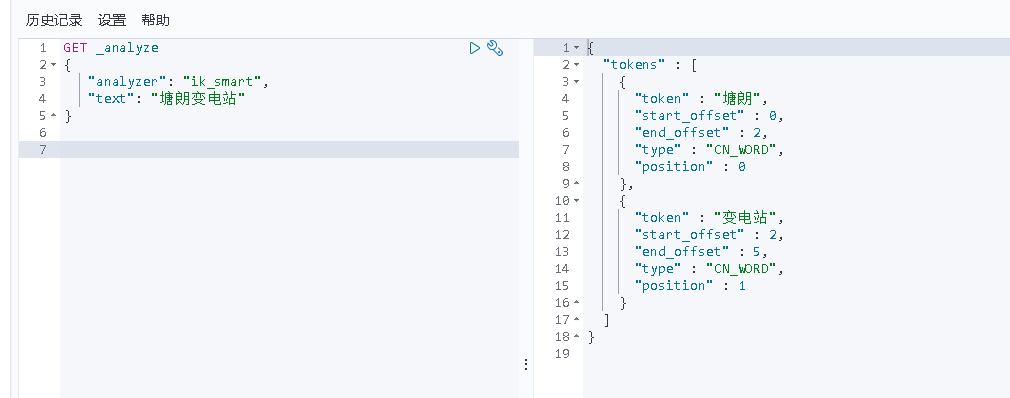This screenshot has width=1010, height=398.
Task: Place cursor in "塘朗变电站" text value
Action: pyautogui.click(x=198, y=99)
